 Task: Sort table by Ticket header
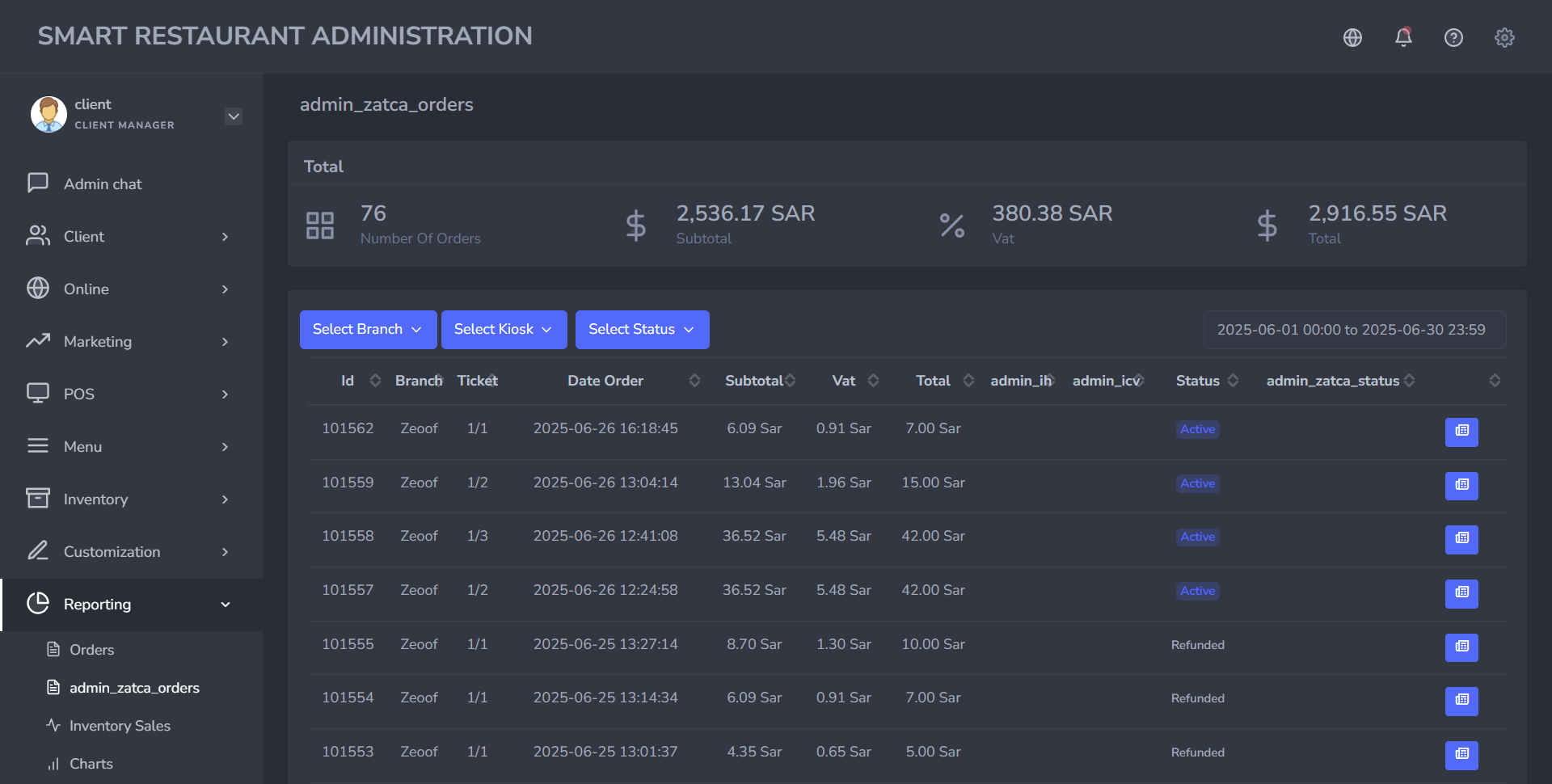click(x=477, y=381)
